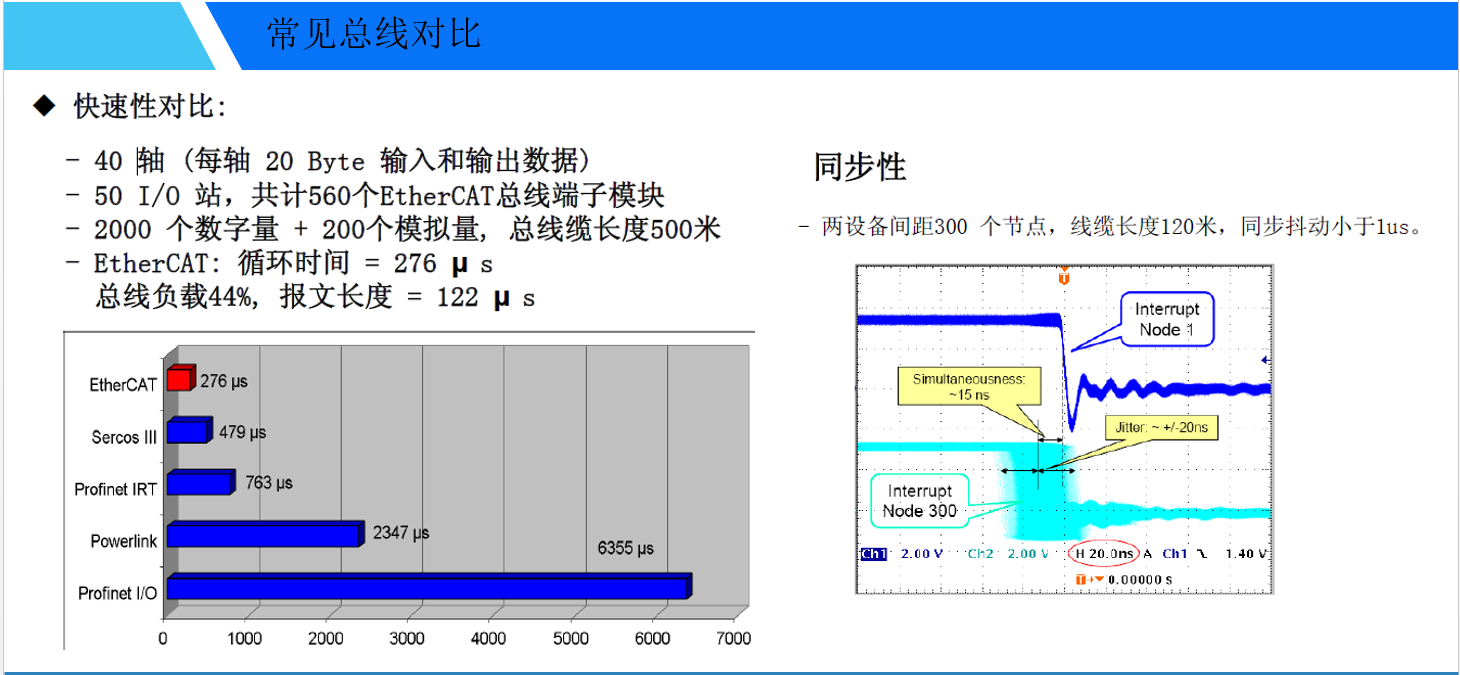1460x675 pixels.
Task: Click the Jitter ~ +/-20ns callout
Action: (1161, 428)
